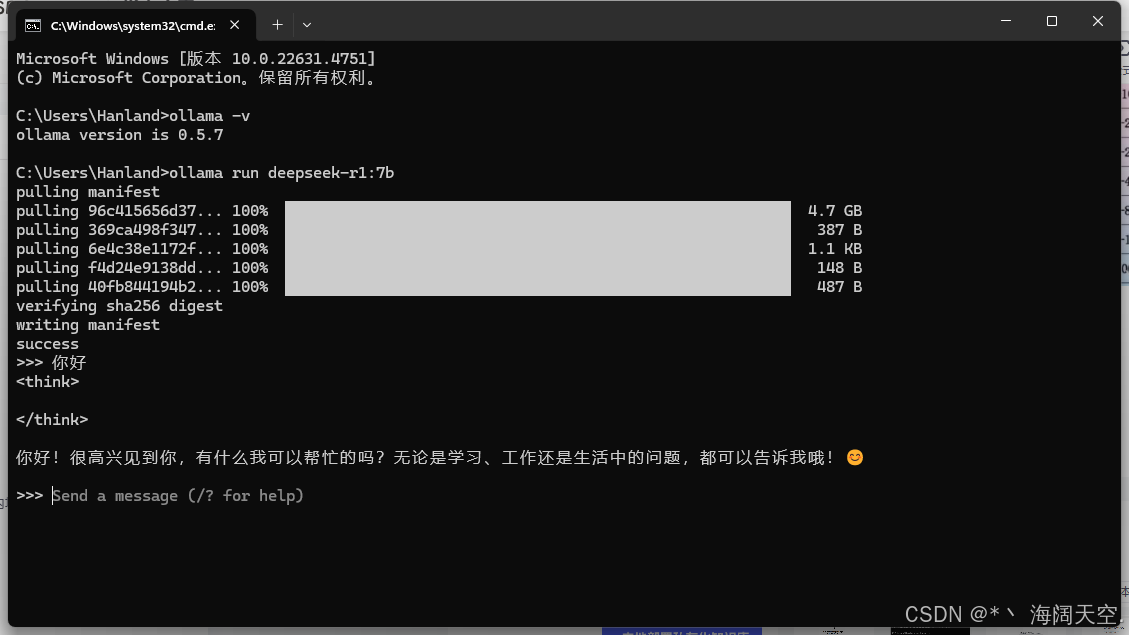This screenshot has height=635, width=1129.
Task: Minimize the terminal window
Action: (x=1006, y=21)
